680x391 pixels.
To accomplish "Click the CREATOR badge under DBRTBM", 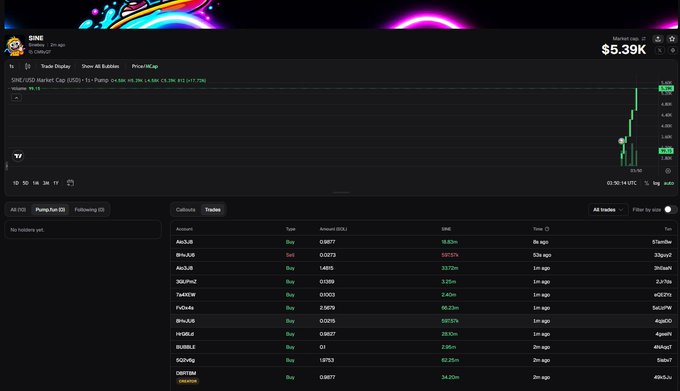I will 188,381.
